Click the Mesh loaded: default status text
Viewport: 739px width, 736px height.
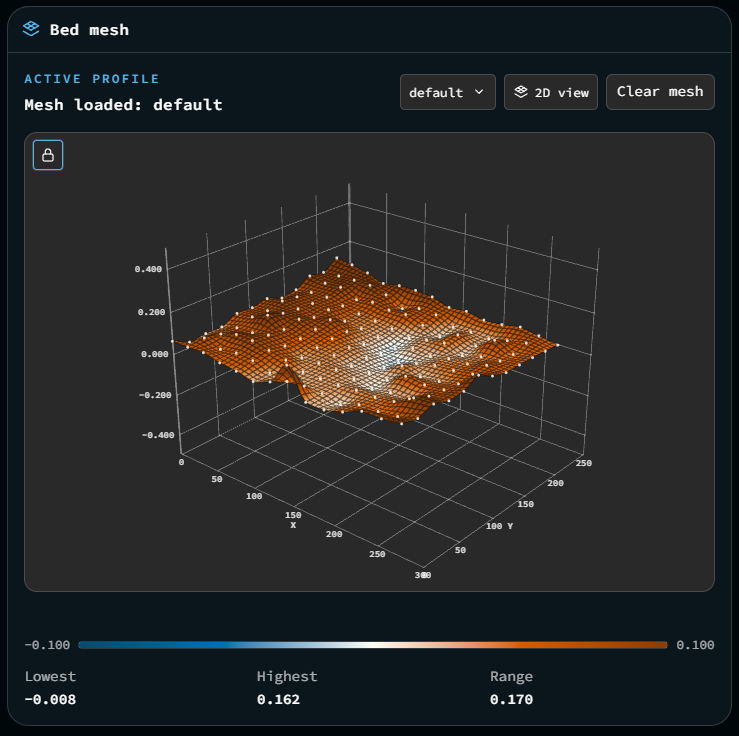click(x=123, y=105)
